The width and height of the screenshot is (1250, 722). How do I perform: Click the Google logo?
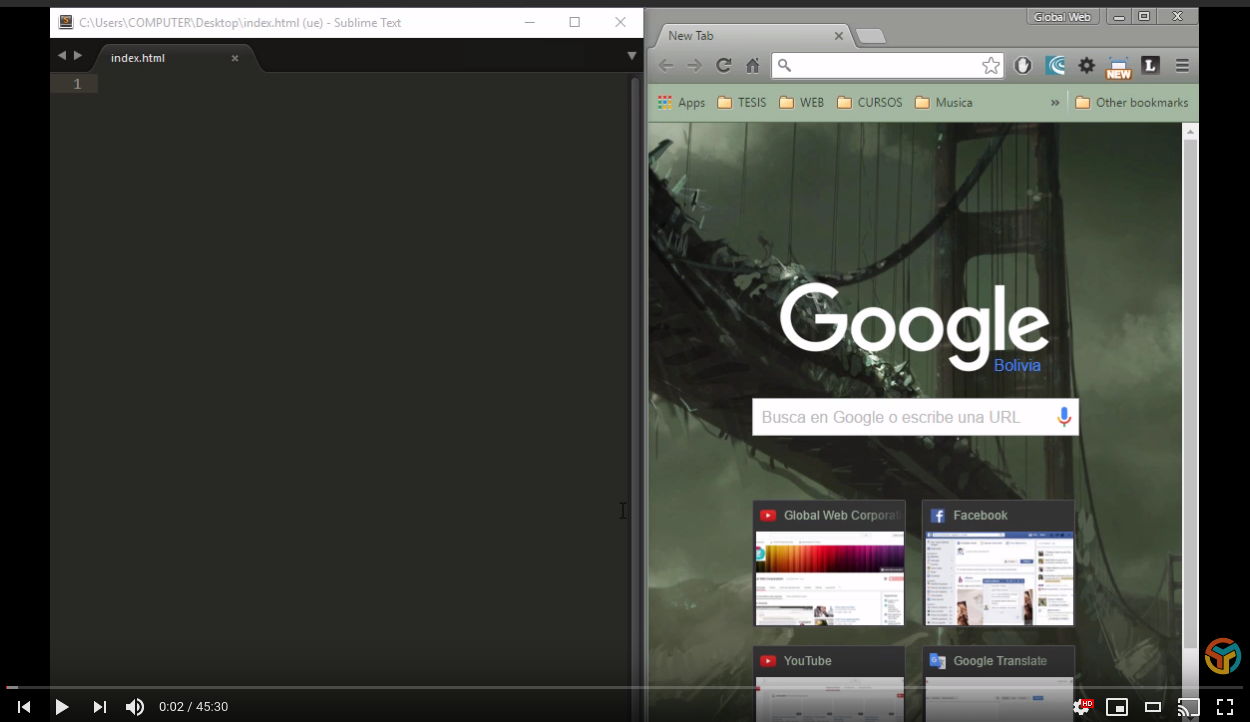[914, 326]
